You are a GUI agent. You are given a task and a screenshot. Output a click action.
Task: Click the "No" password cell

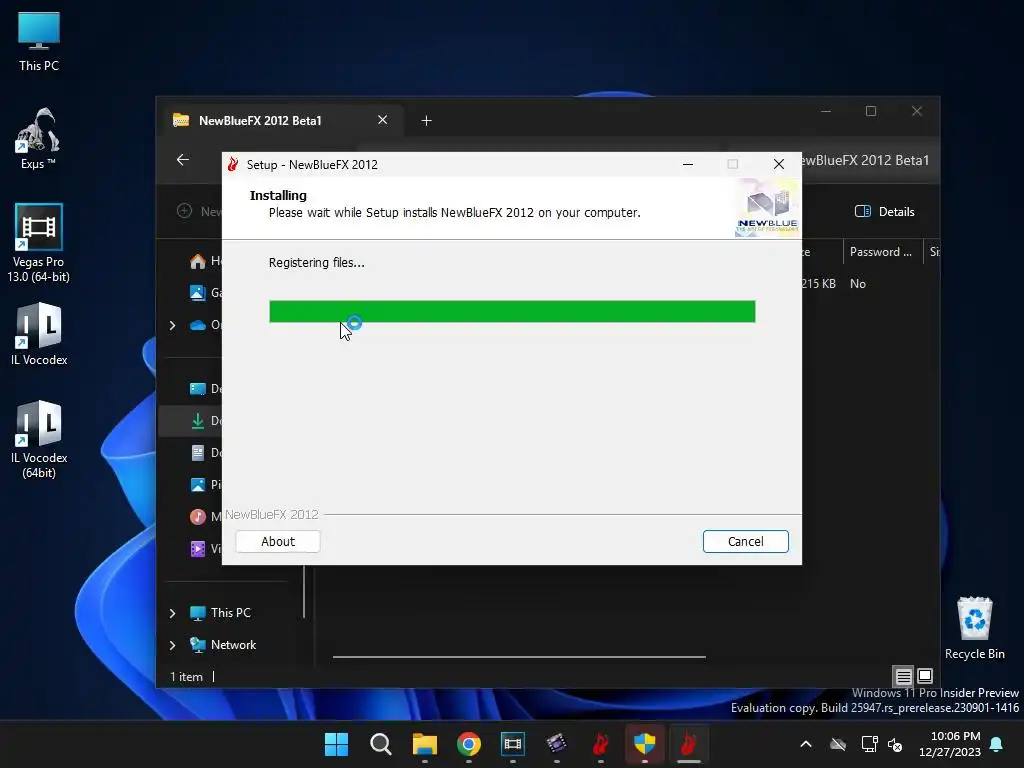point(857,283)
